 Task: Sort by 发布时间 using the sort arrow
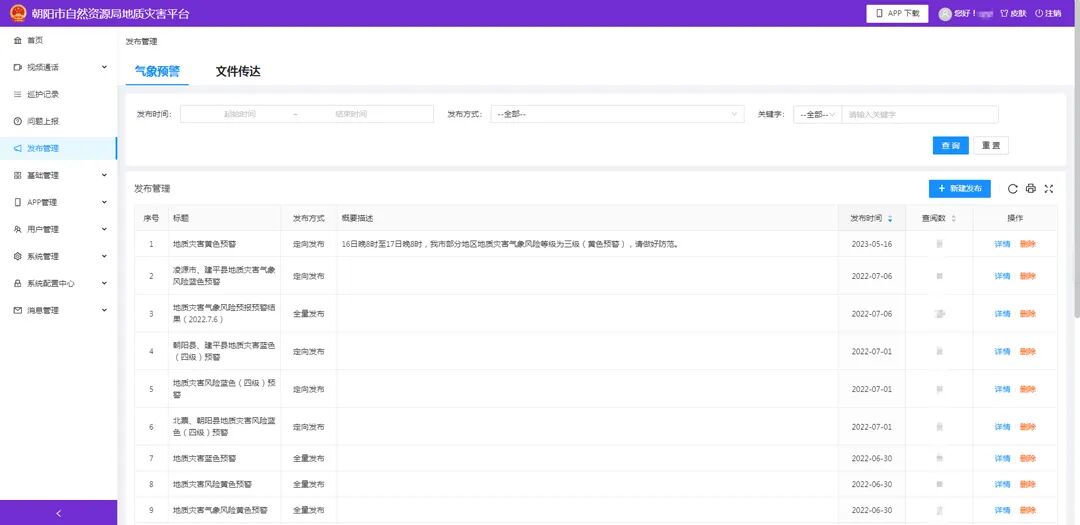[890, 218]
